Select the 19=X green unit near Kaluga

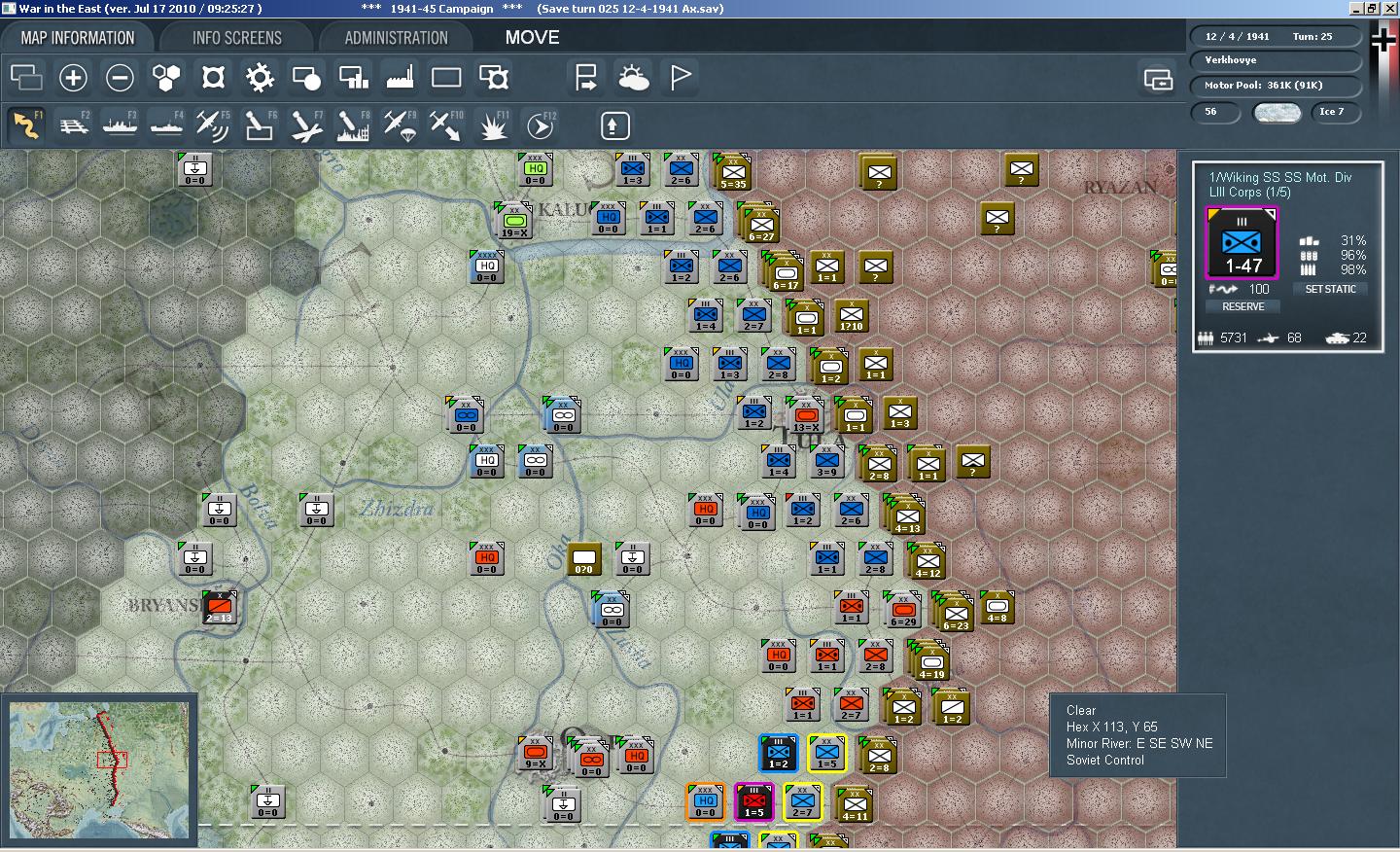point(514,223)
